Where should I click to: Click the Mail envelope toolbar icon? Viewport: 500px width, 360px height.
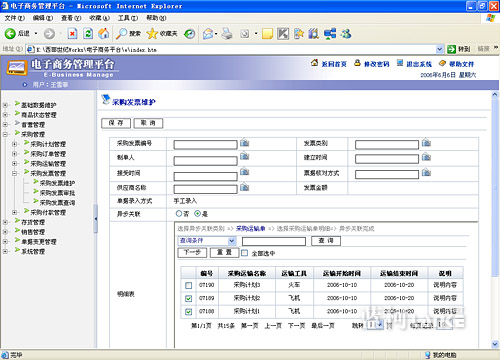coord(208,34)
